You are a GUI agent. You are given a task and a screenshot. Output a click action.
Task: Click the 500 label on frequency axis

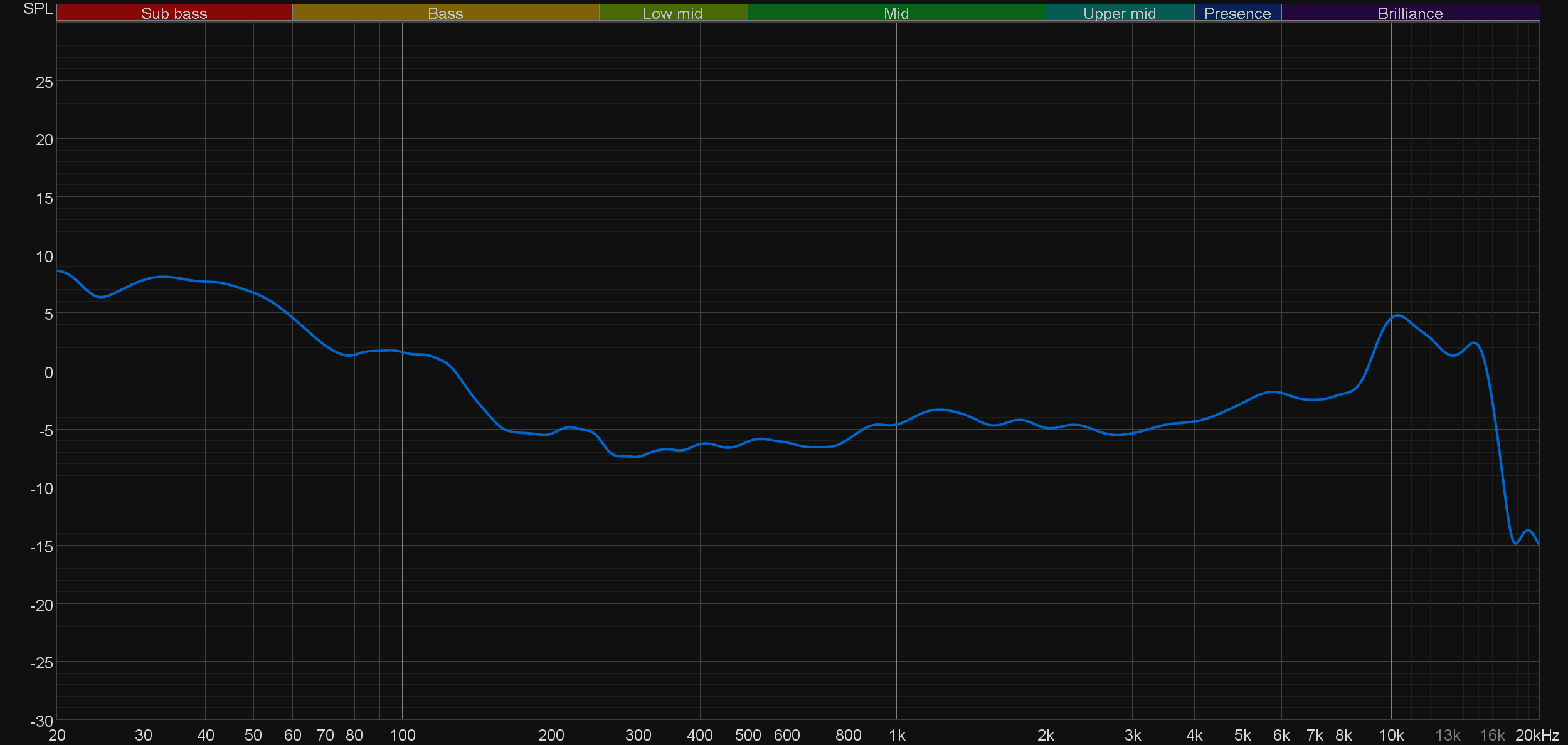point(748,735)
